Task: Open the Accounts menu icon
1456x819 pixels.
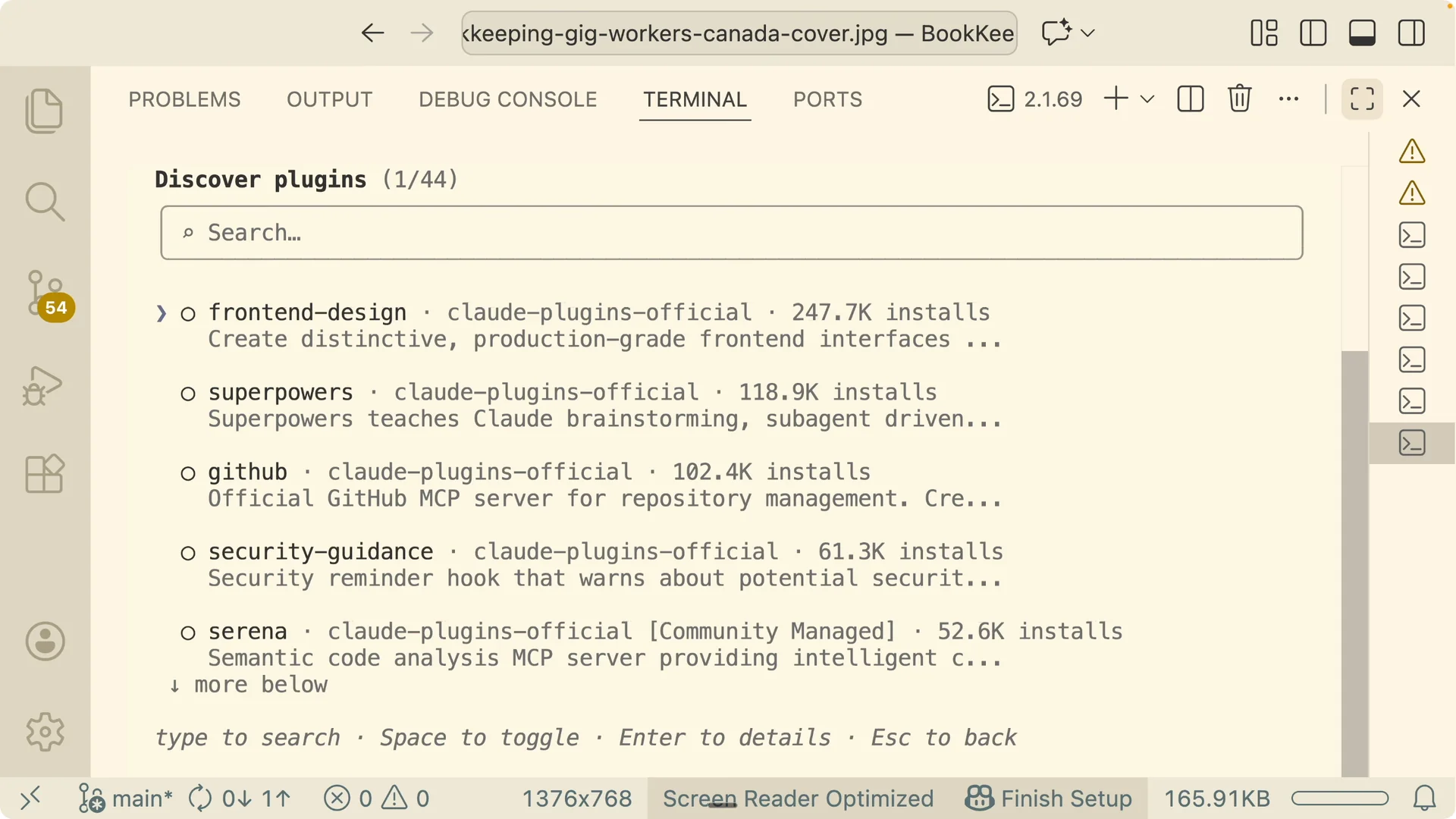Action: [44, 642]
